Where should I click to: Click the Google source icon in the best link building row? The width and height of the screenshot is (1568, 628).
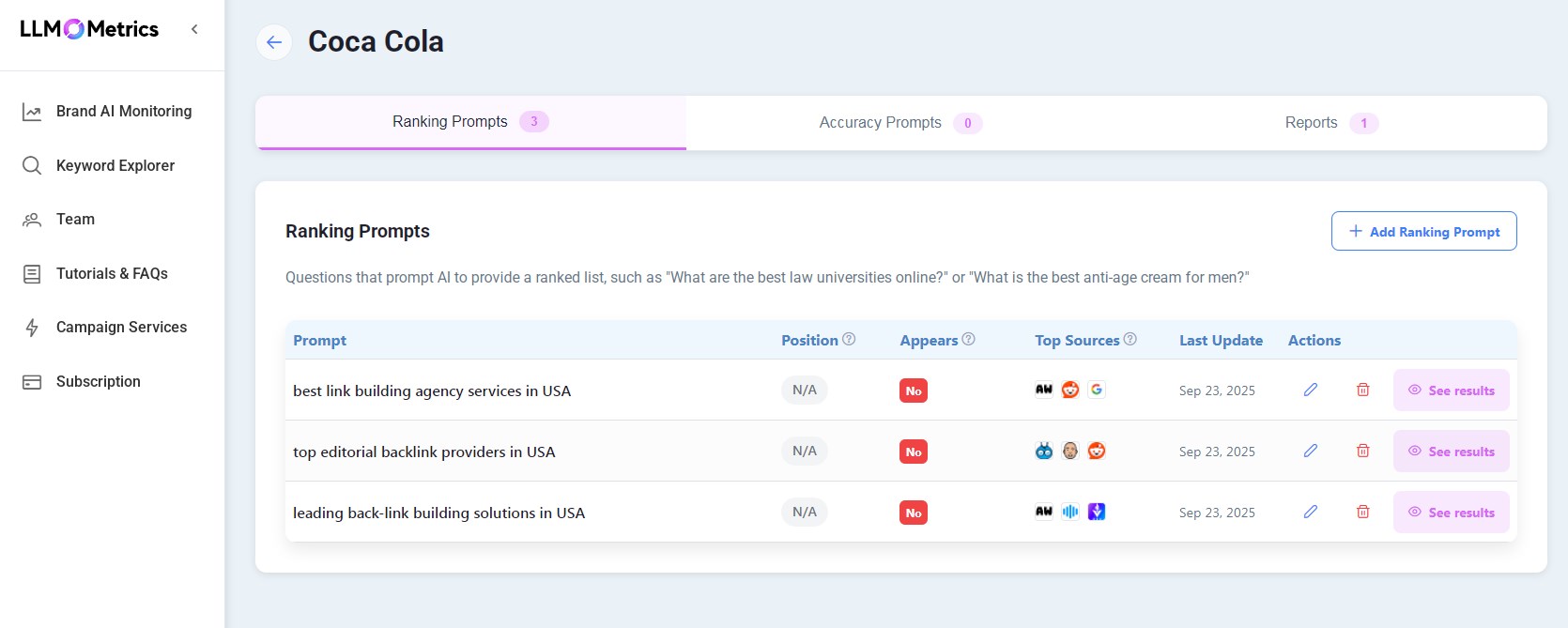1097,390
